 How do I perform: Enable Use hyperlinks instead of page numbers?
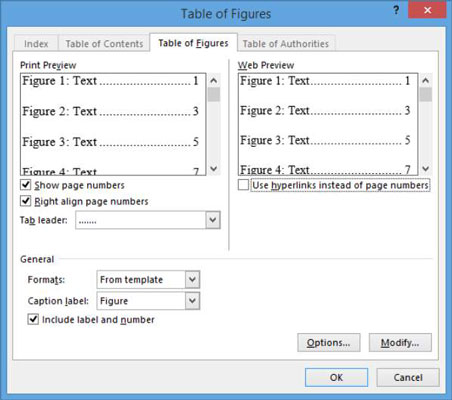point(243,185)
